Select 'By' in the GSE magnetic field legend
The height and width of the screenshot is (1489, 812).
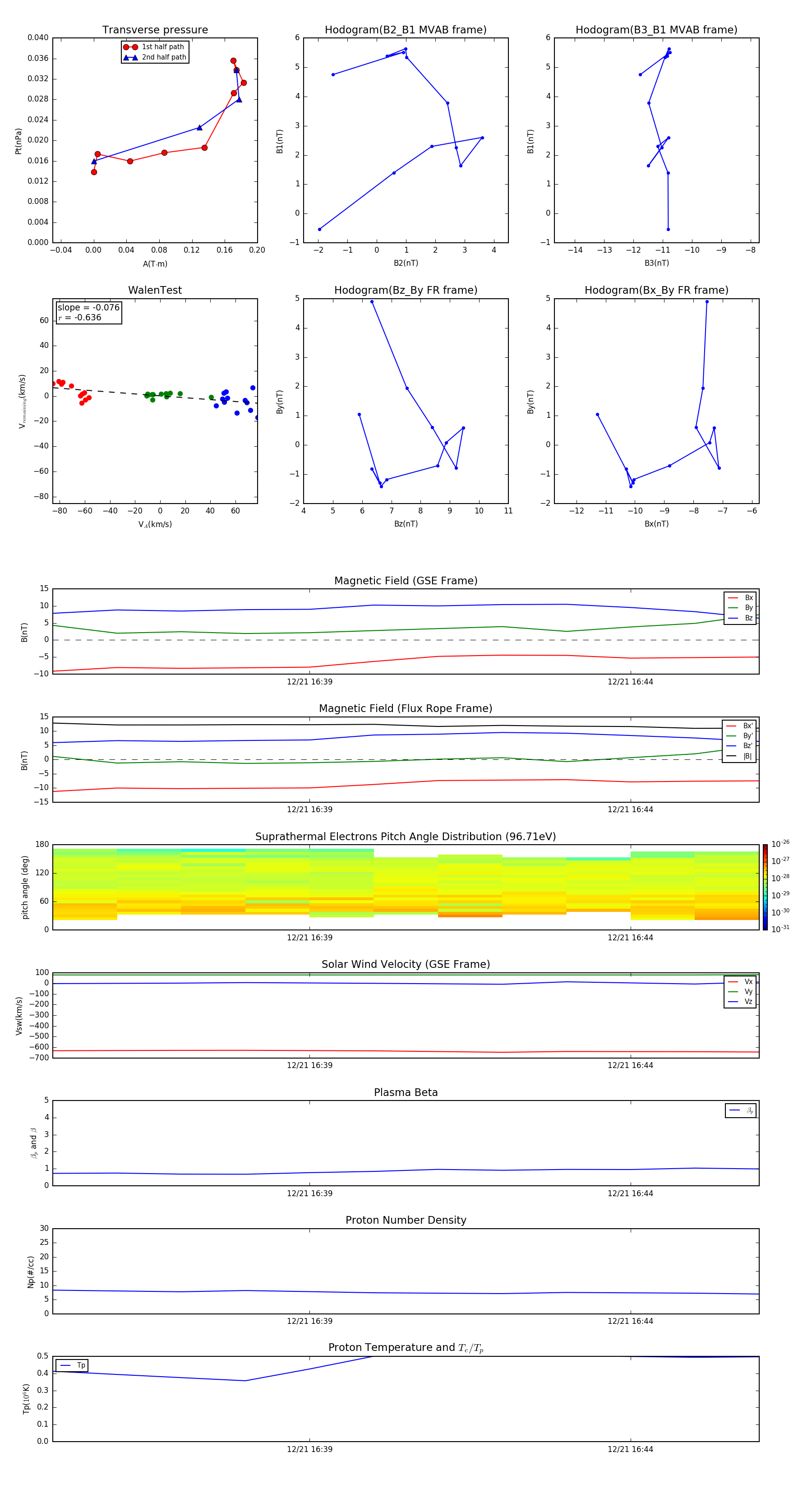740,607
